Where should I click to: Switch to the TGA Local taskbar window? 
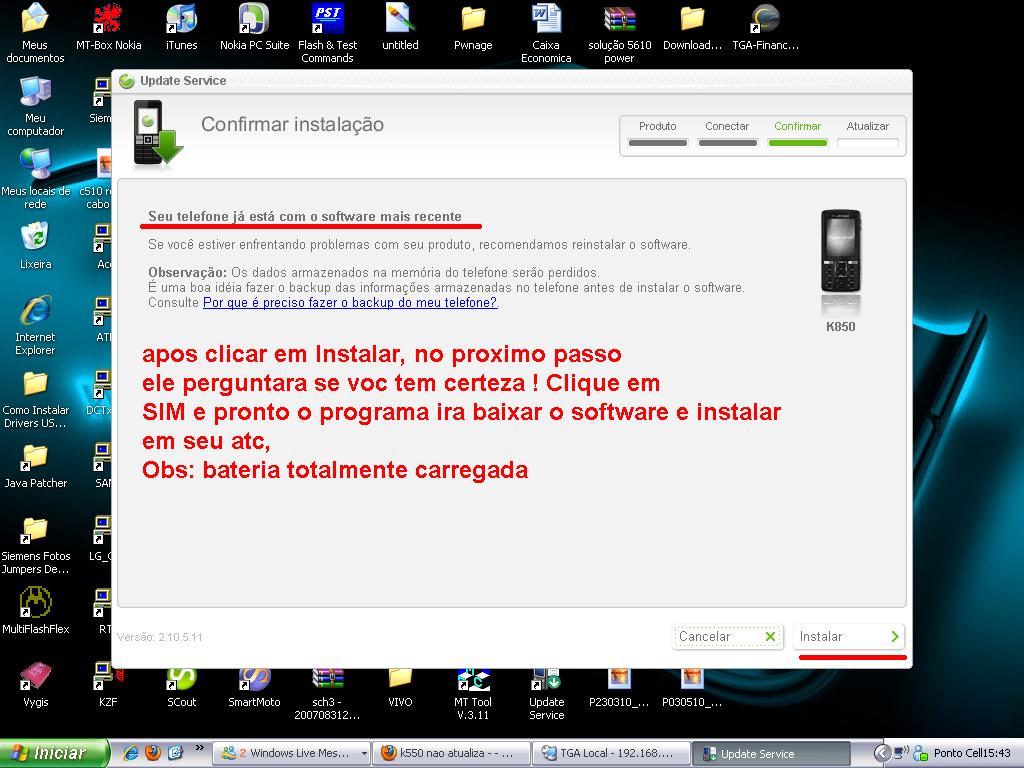point(611,753)
